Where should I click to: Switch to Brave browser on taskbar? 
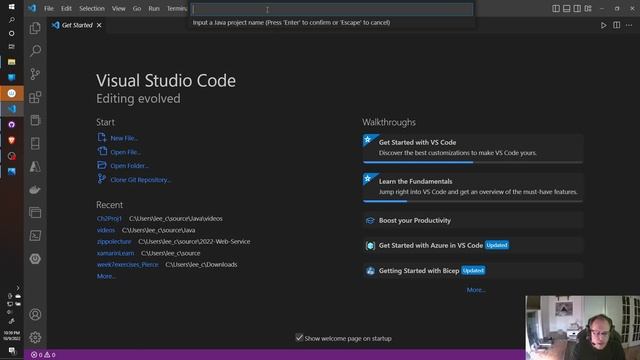[11, 140]
